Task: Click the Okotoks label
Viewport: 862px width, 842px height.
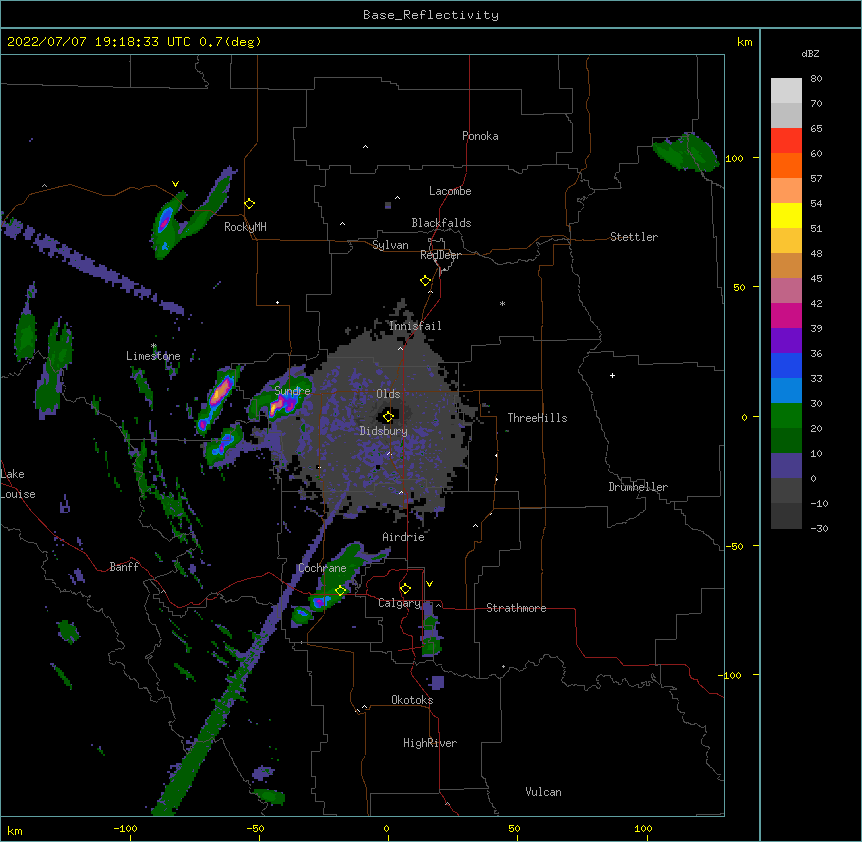Action: (x=412, y=700)
